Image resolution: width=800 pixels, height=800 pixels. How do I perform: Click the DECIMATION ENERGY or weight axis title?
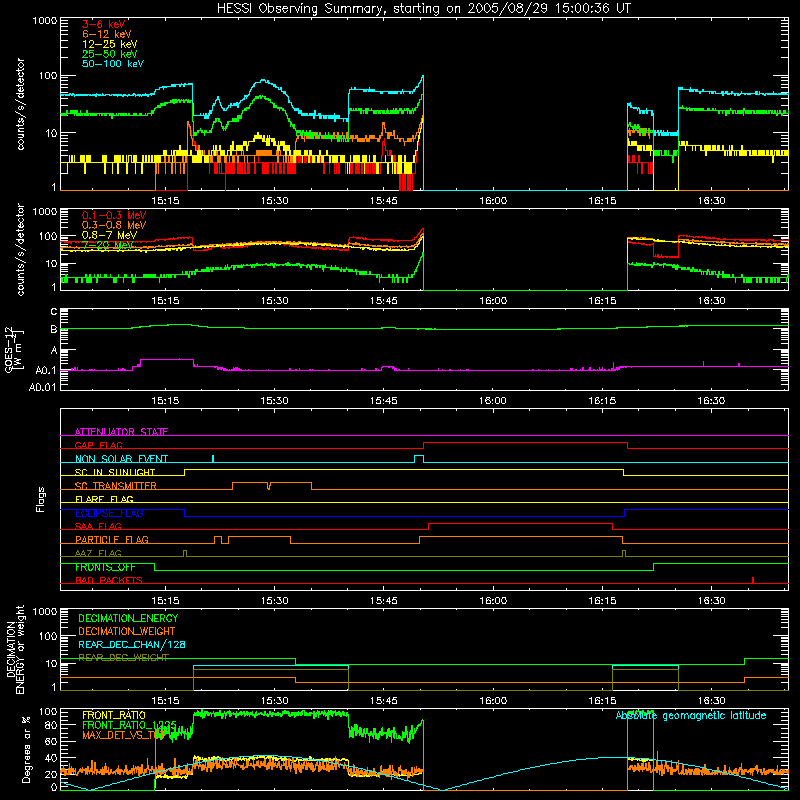point(15,649)
